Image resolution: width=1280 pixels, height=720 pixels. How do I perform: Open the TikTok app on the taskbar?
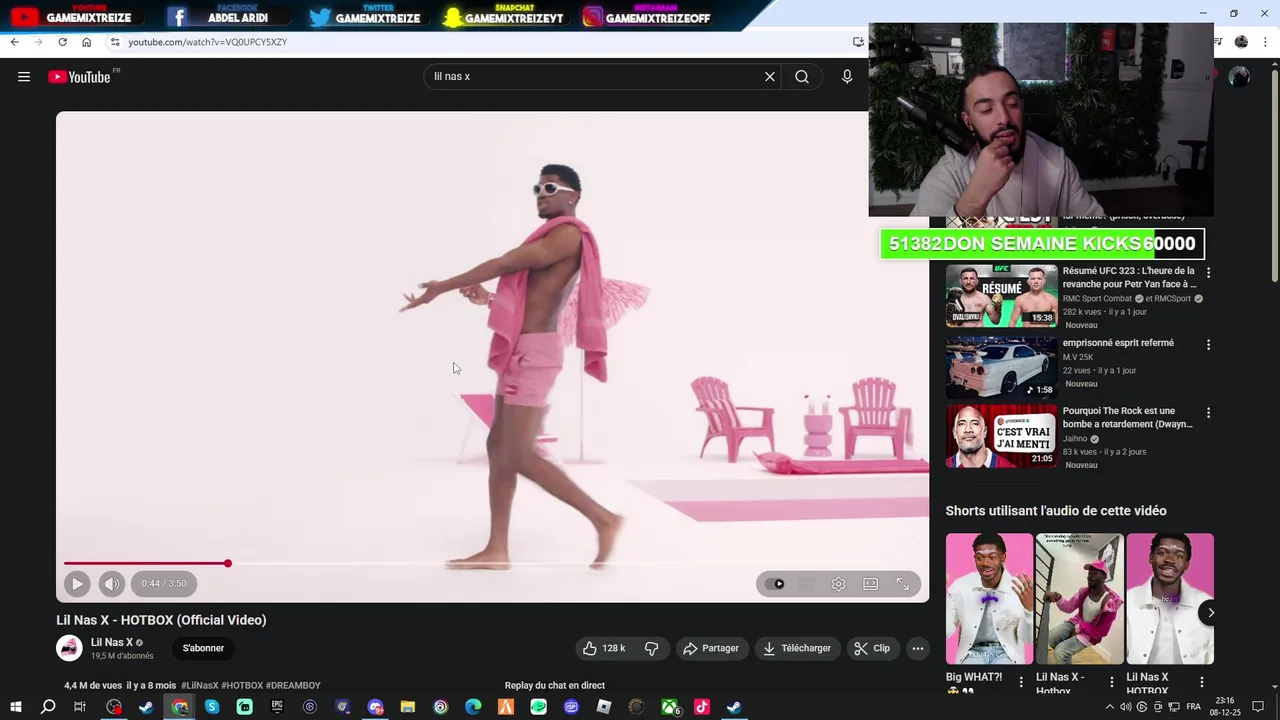click(x=702, y=707)
